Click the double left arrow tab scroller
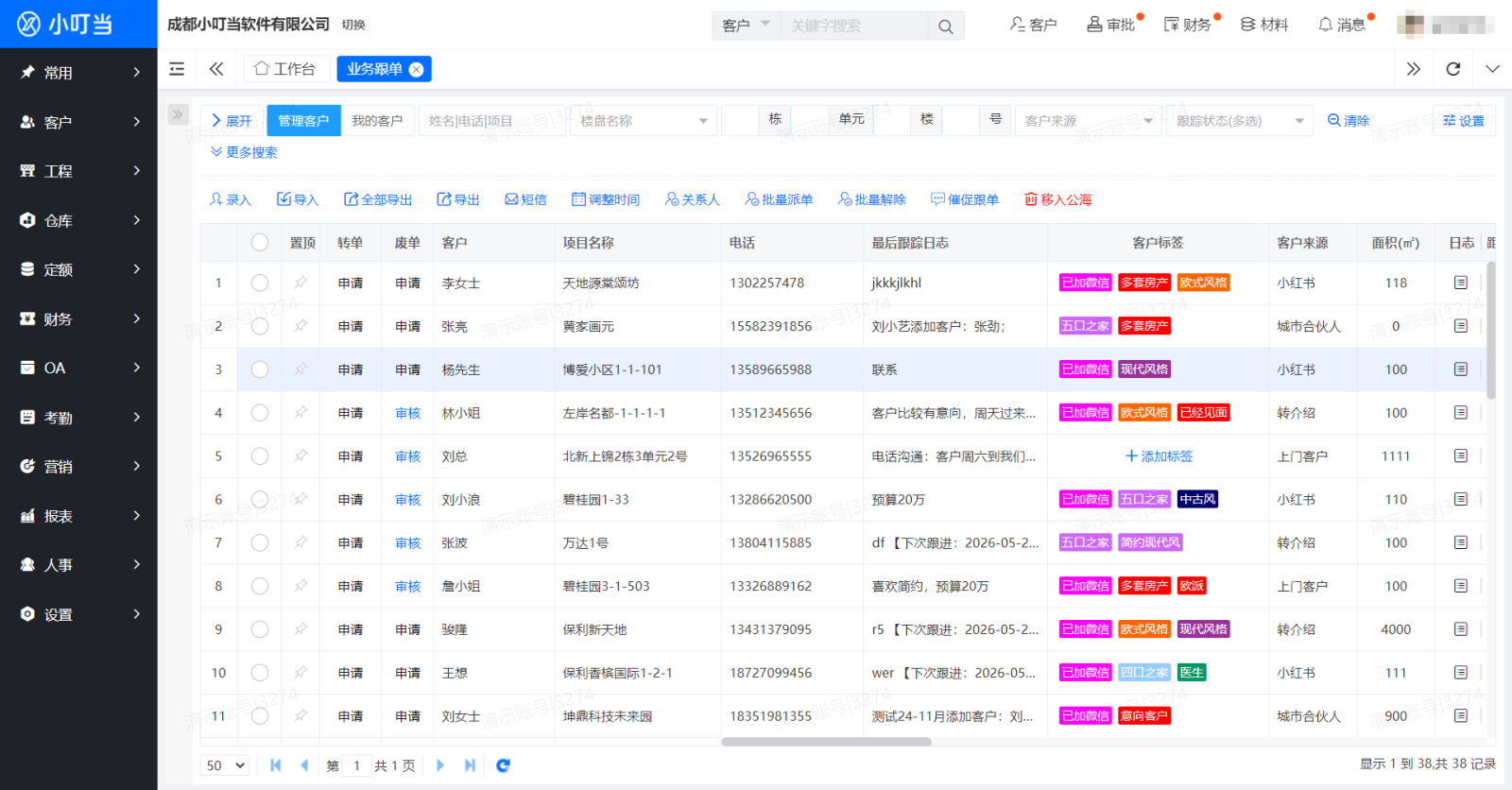The height and width of the screenshot is (790, 1512). click(216, 69)
